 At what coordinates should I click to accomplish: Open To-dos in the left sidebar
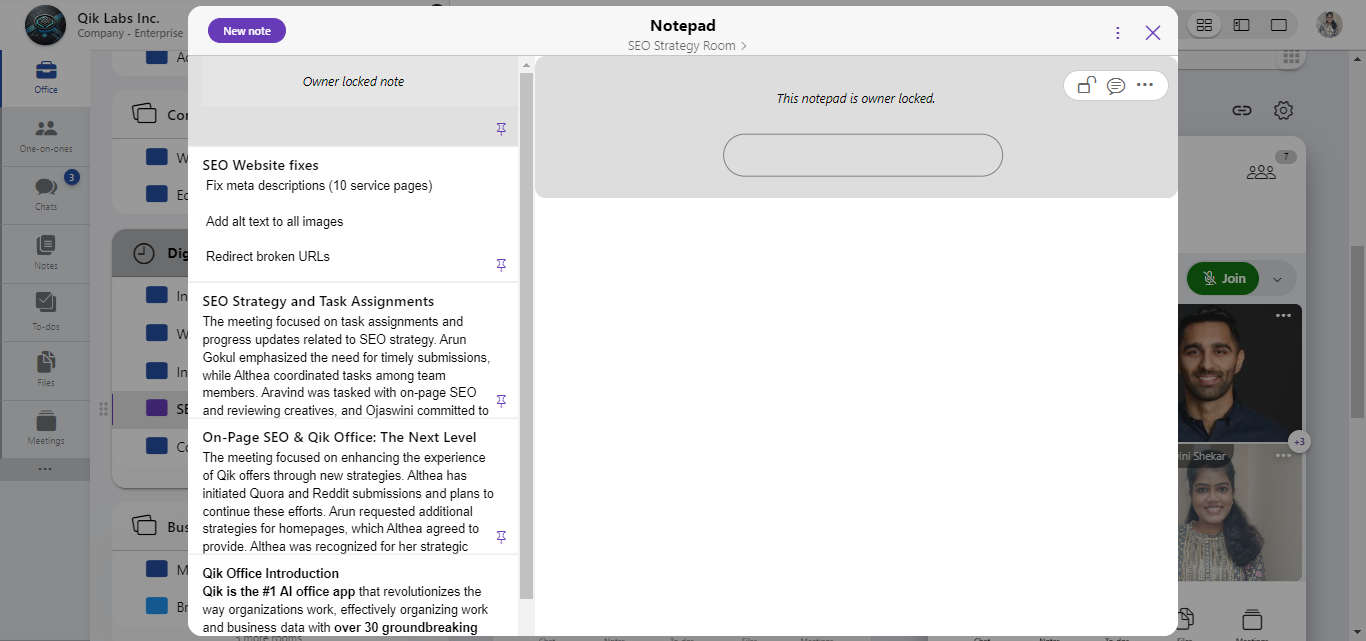[x=46, y=310]
